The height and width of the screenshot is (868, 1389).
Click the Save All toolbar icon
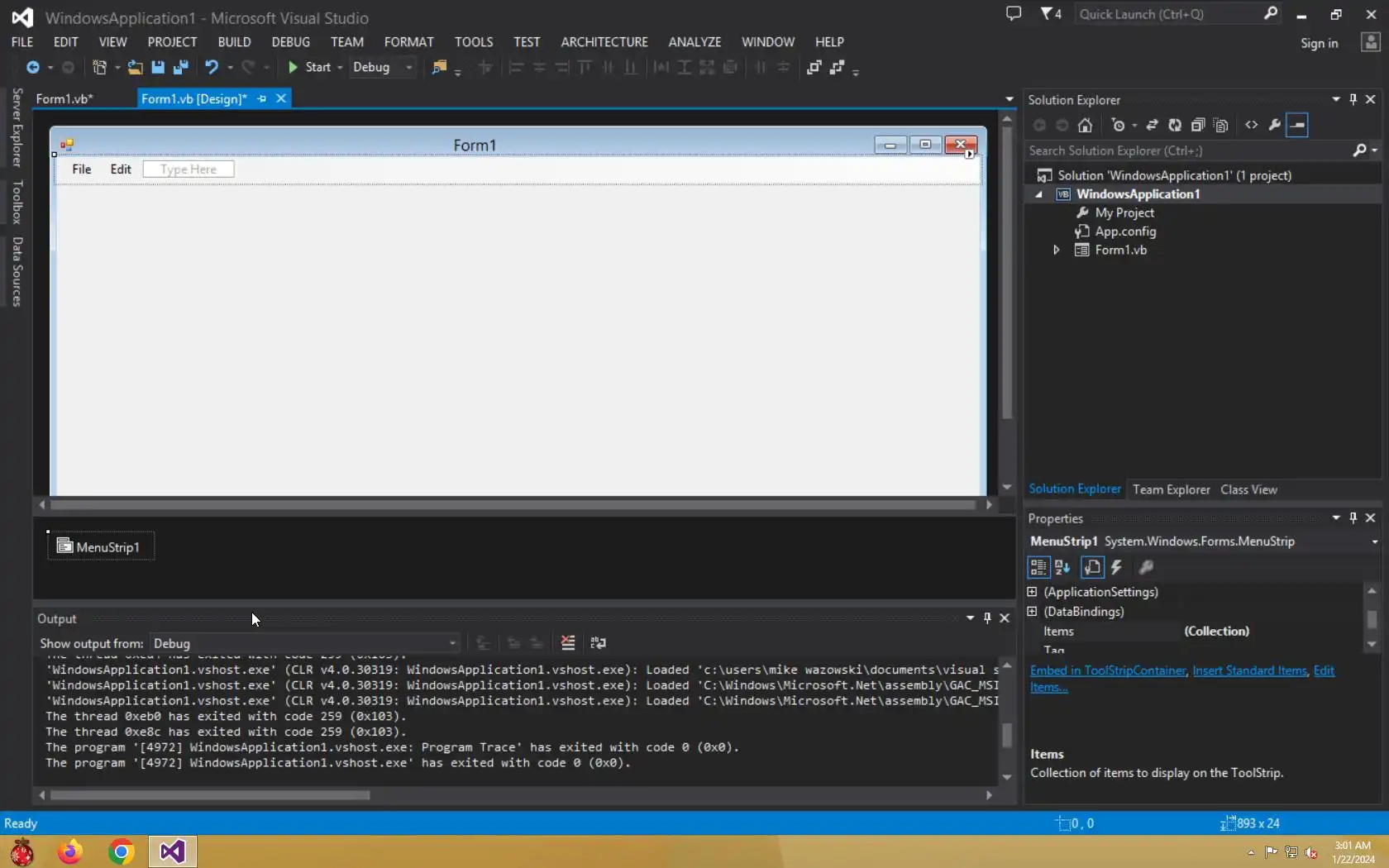pos(181,68)
